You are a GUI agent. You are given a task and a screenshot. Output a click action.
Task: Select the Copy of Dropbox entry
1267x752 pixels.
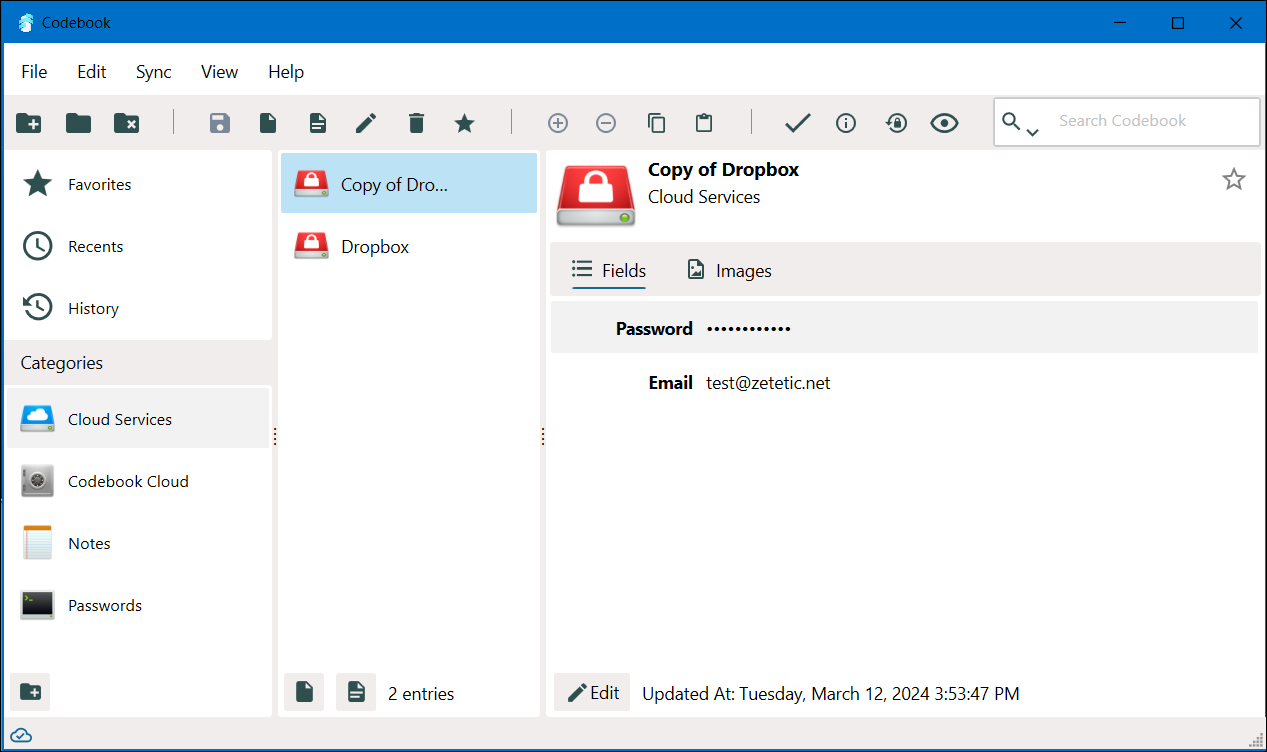[409, 184]
